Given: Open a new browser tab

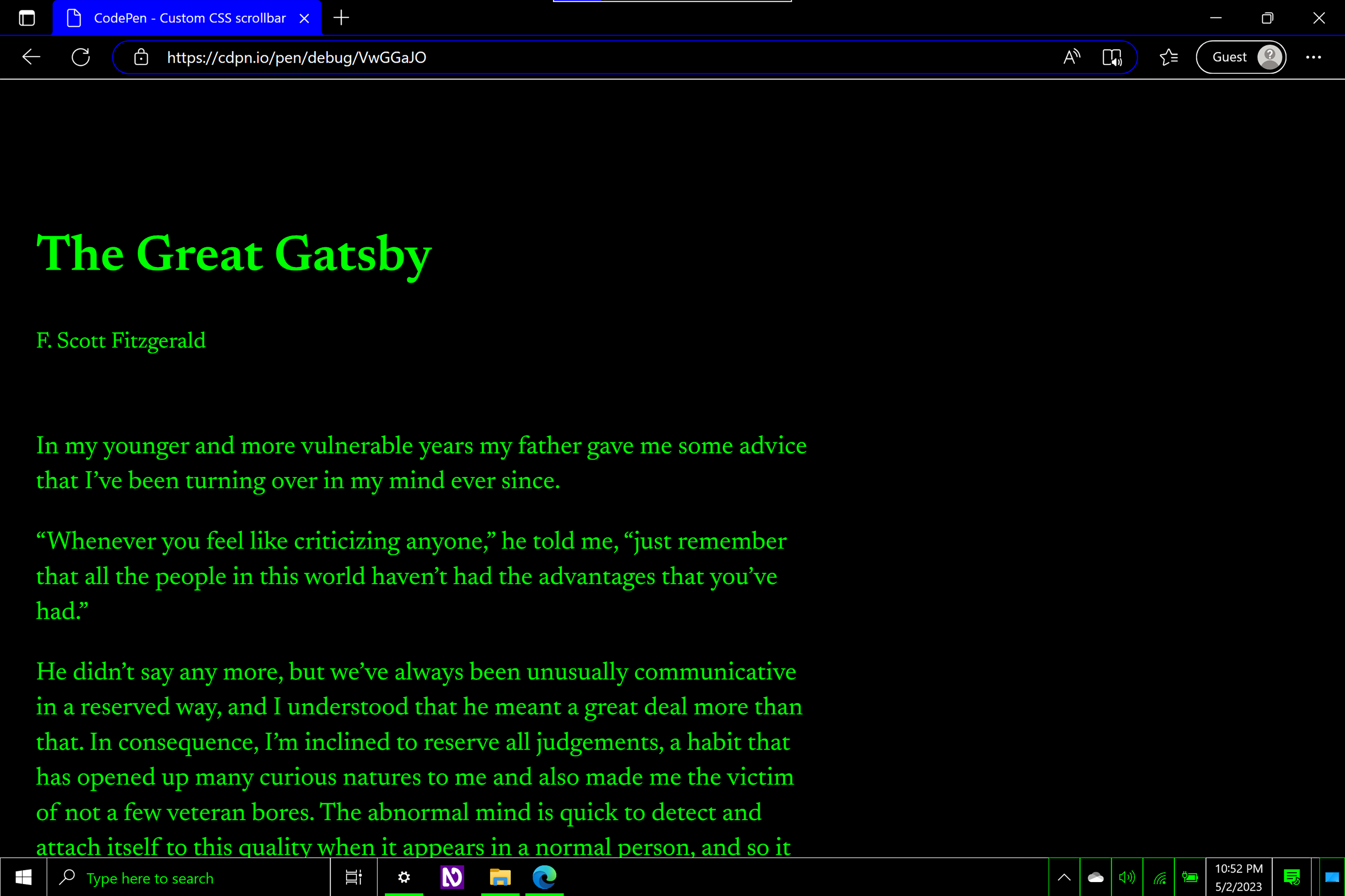Looking at the screenshot, I should click(x=341, y=18).
